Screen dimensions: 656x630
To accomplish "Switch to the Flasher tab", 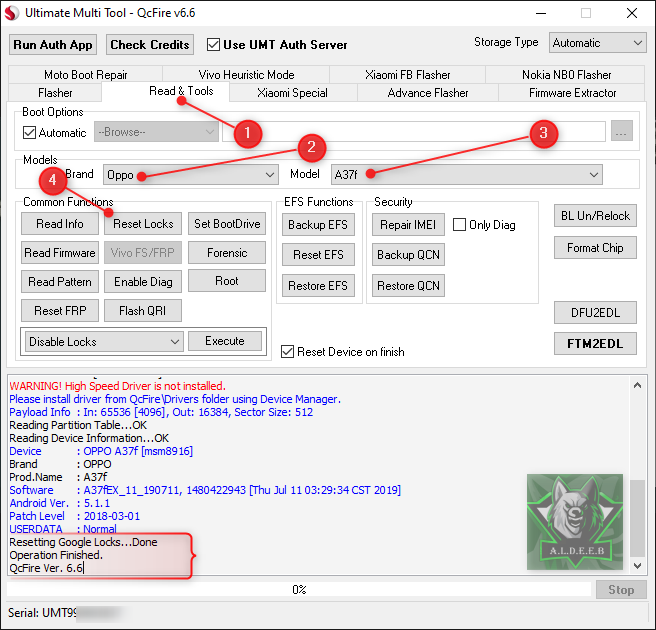I will tap(55, 92).
